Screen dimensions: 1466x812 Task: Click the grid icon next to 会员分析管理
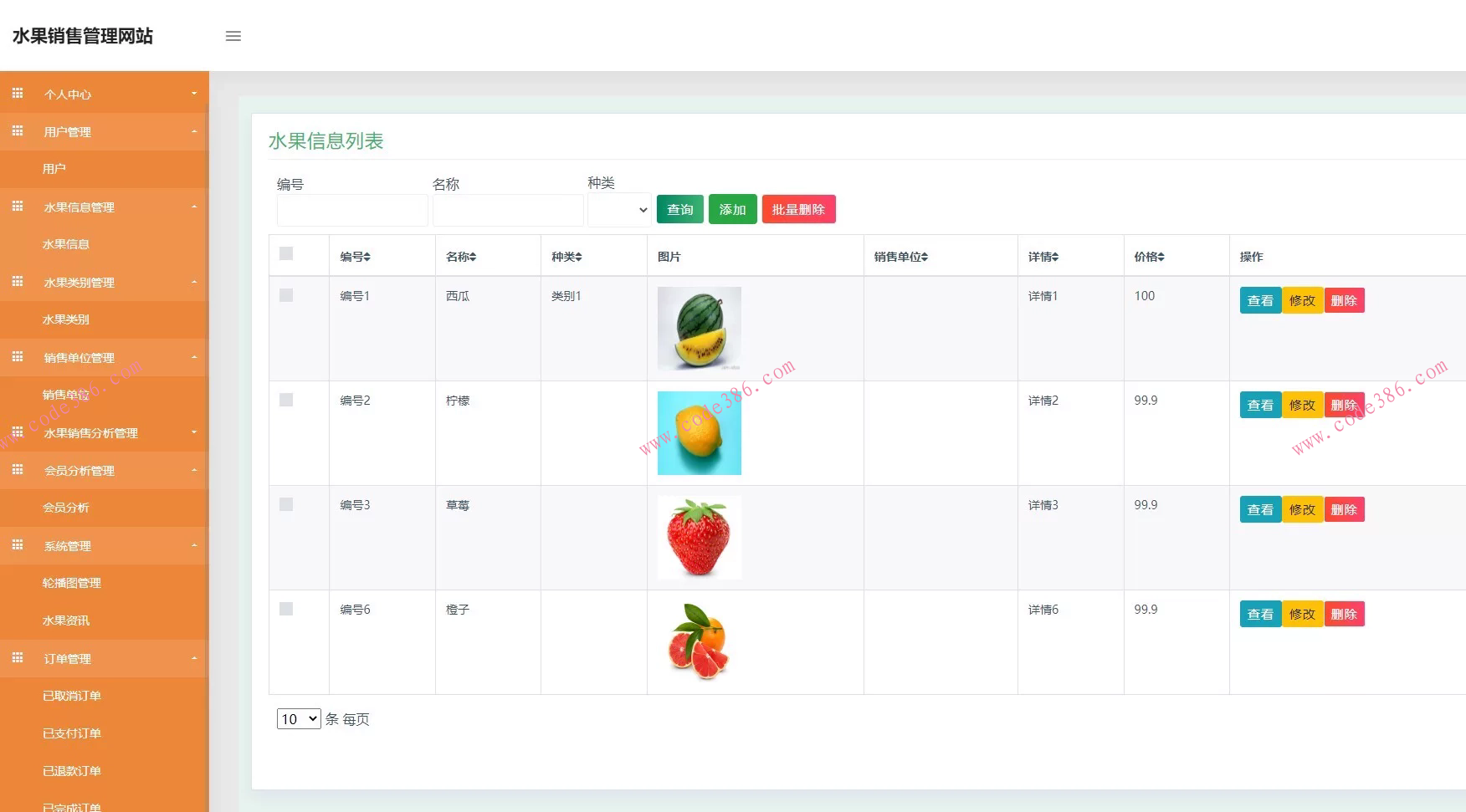(x=18, y=469)
